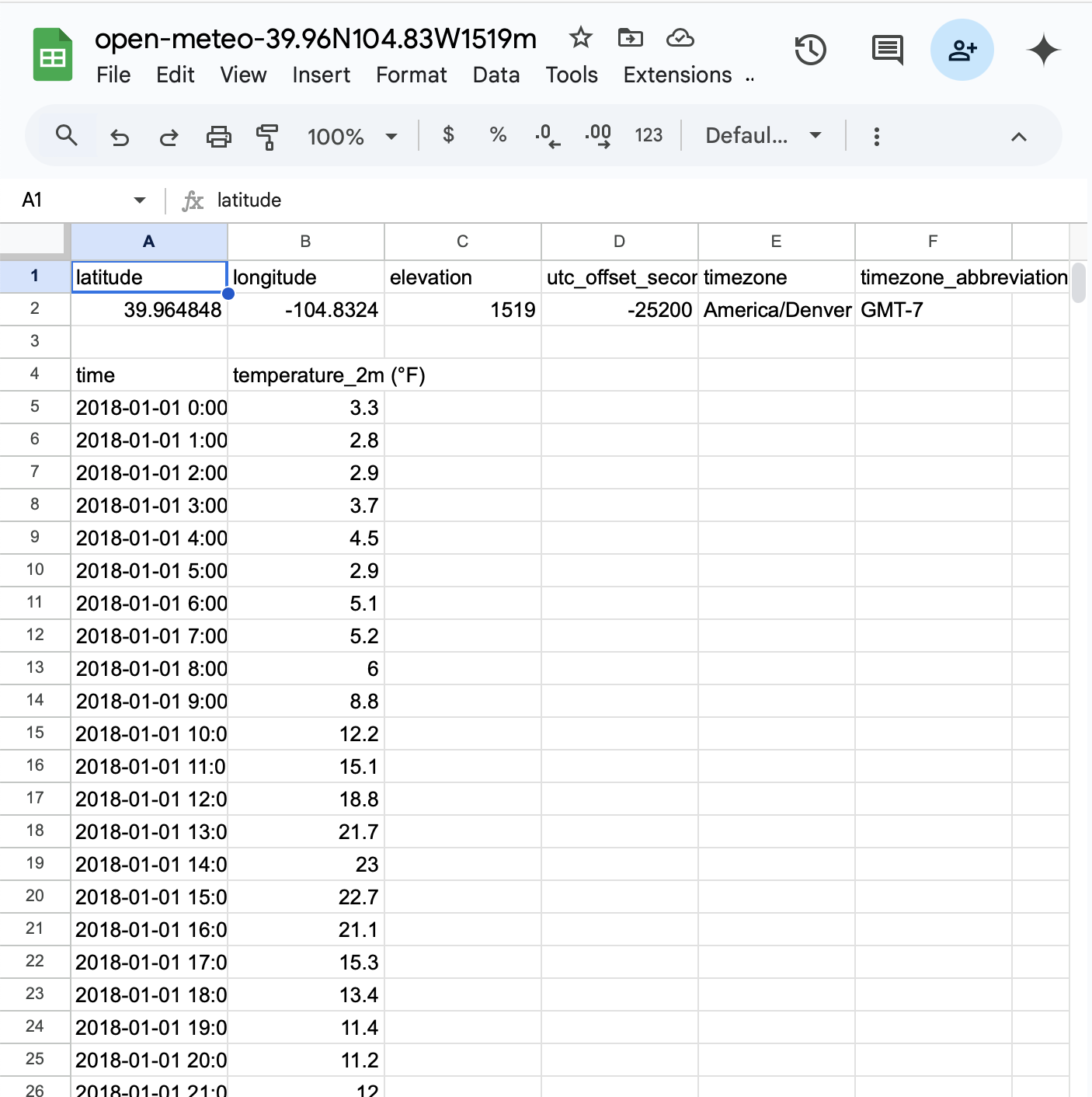This screenshot has width=1092, height=1097.
Task: Select temperature value 18.8
Action: 306,799
